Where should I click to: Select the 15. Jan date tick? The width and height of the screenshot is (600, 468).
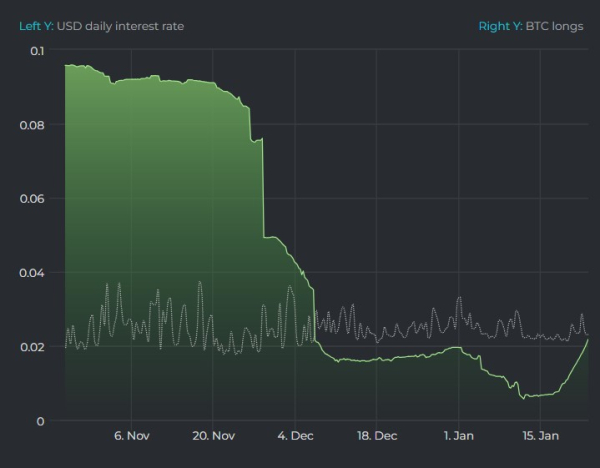pyautogui.click(x=540, y=436)
